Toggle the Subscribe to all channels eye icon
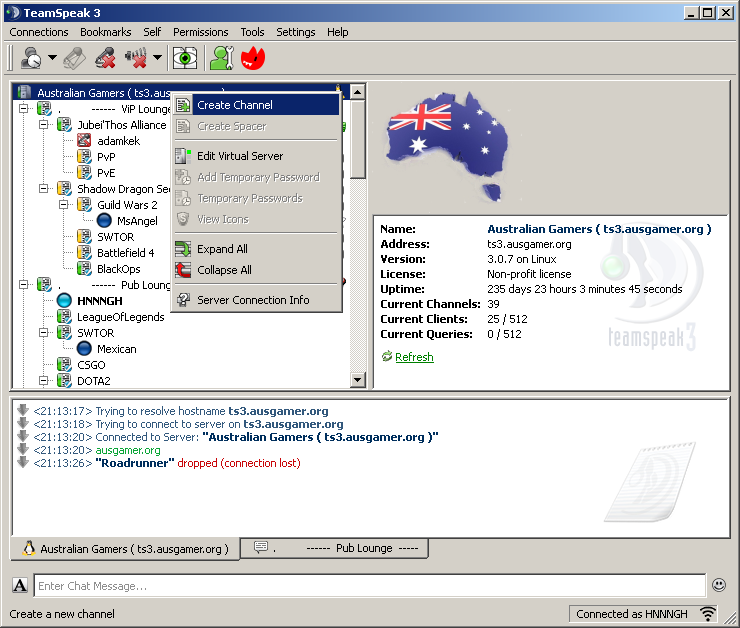Screen dimensions: 740x628 [185, 58]
